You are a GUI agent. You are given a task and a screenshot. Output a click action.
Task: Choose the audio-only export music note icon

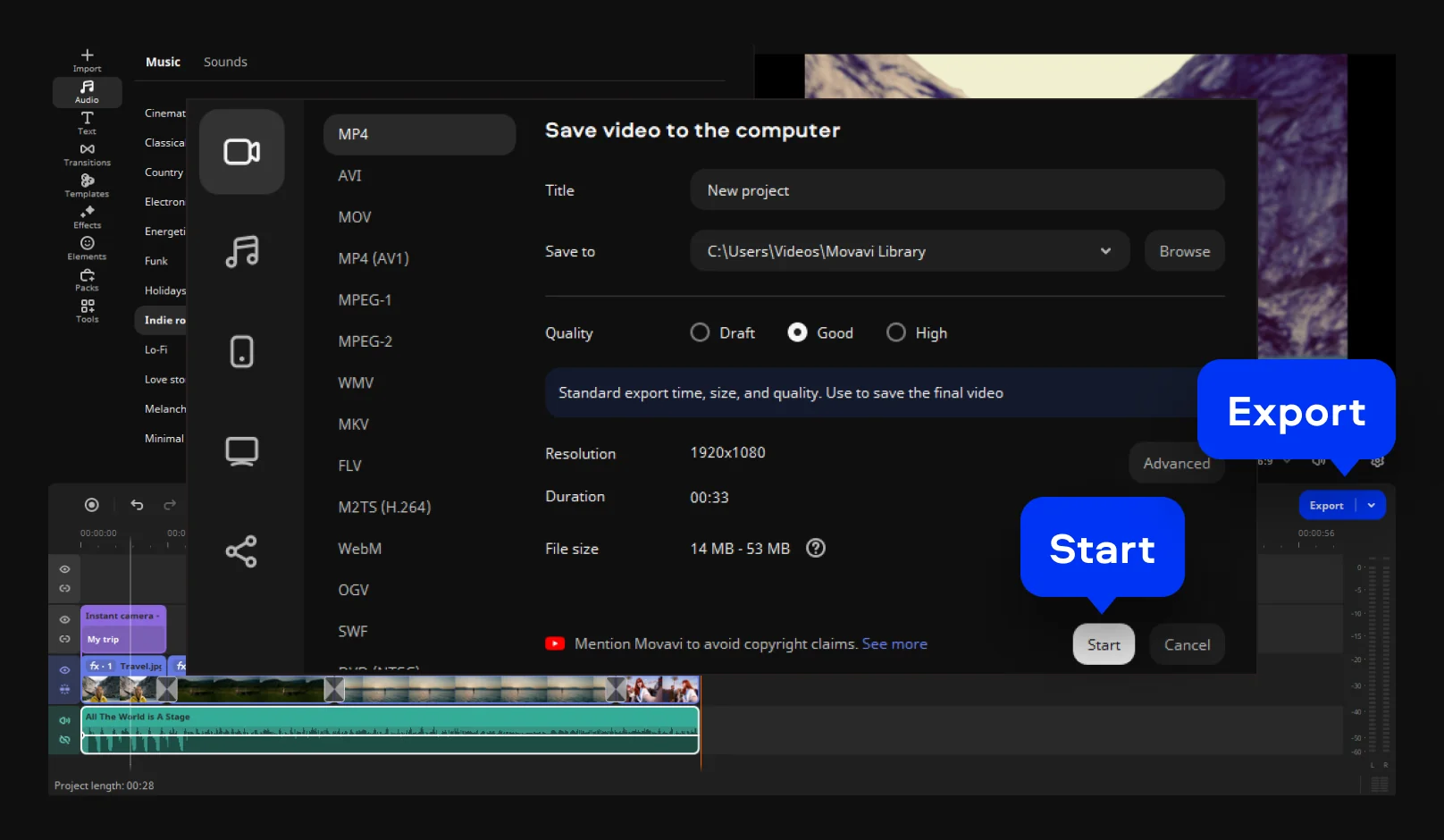pos(241,252)
